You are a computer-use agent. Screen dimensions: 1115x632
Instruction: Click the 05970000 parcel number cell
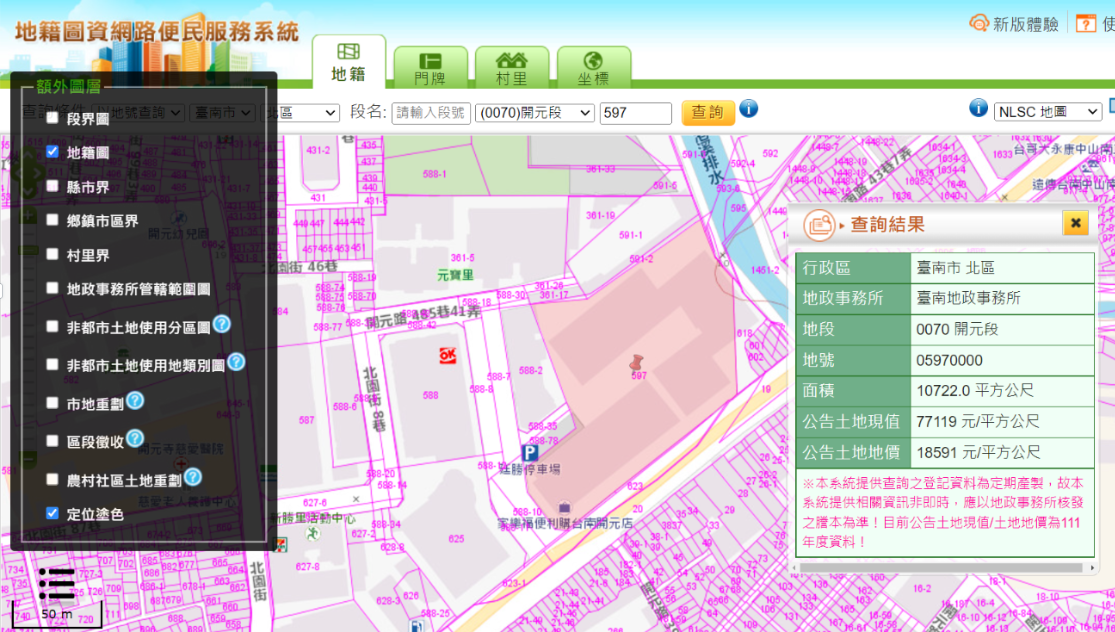[x=1002, y=360]
